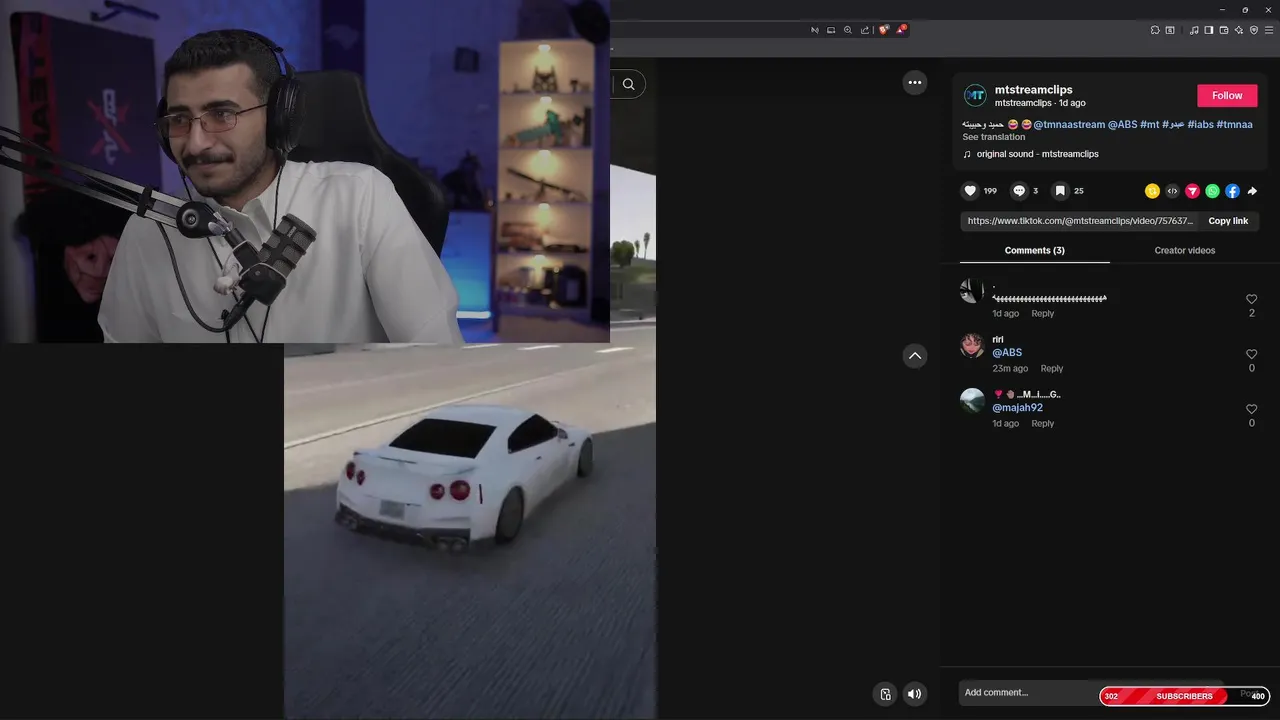Click the #tmnaa hashtag

coord(1234,125)
